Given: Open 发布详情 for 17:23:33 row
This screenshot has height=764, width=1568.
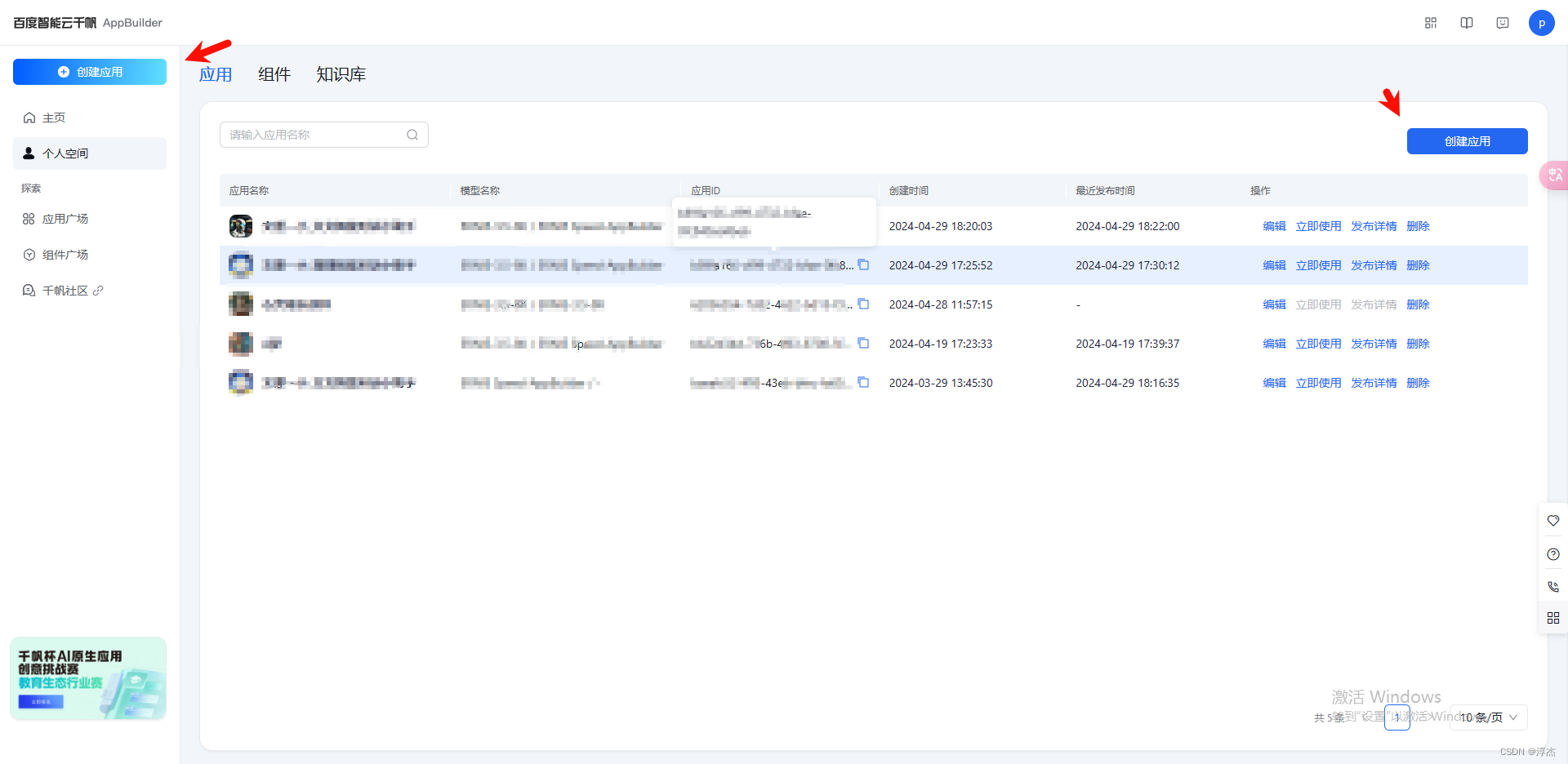Looking at the screenshot, I should coord(1374,344).
